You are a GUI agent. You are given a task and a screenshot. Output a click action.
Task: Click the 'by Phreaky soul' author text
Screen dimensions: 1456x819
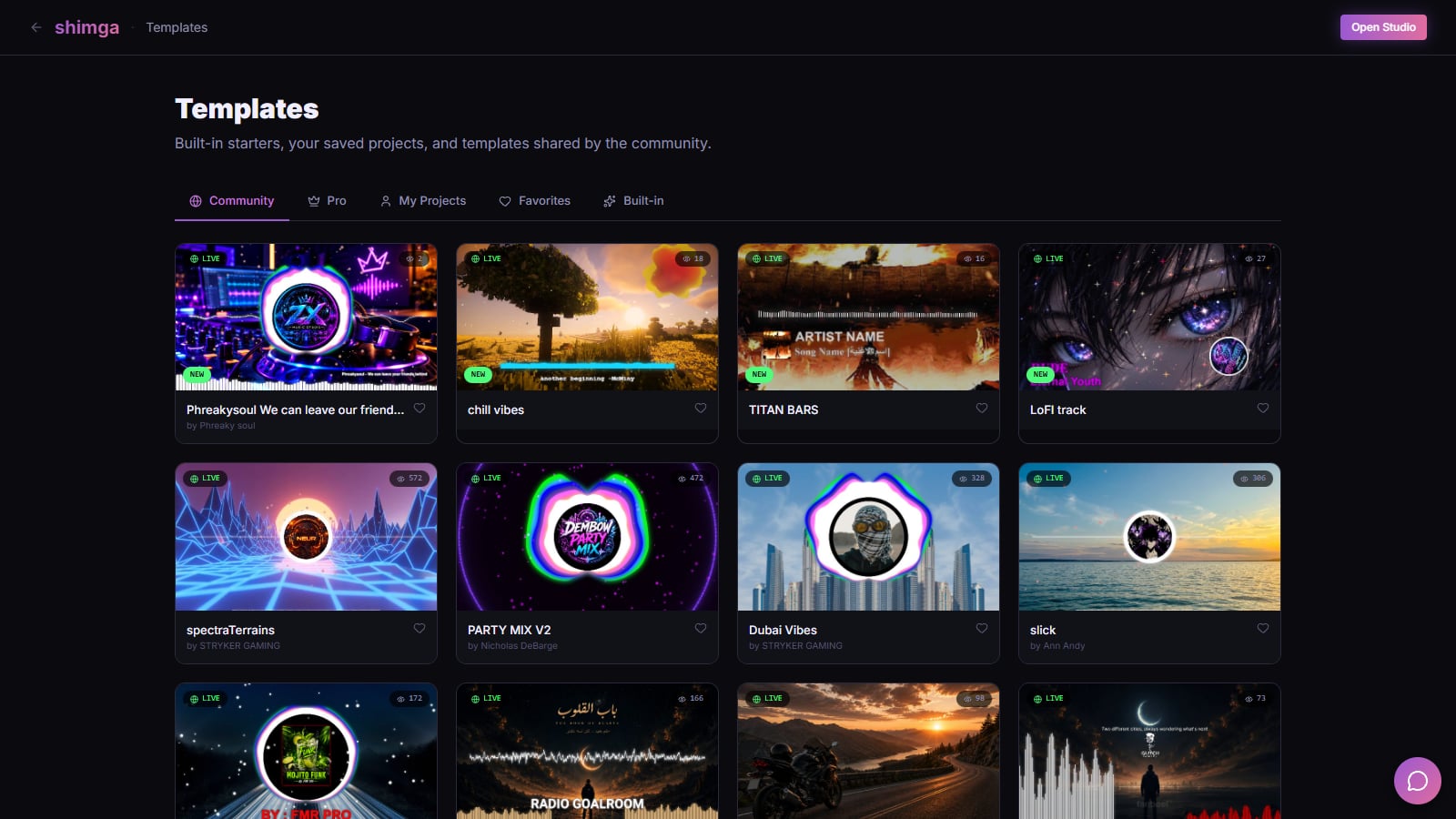[221, 425]
